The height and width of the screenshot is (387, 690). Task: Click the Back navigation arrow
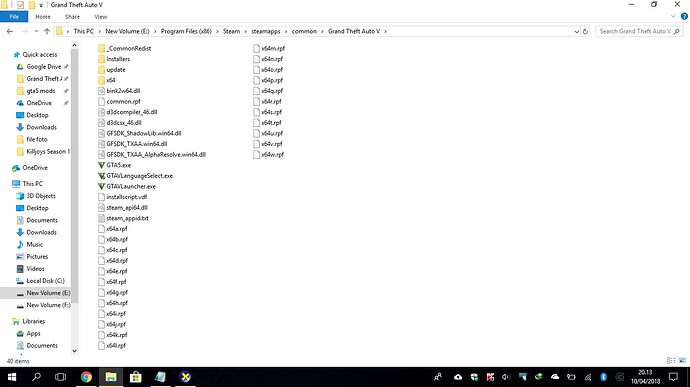pos(10,31)
